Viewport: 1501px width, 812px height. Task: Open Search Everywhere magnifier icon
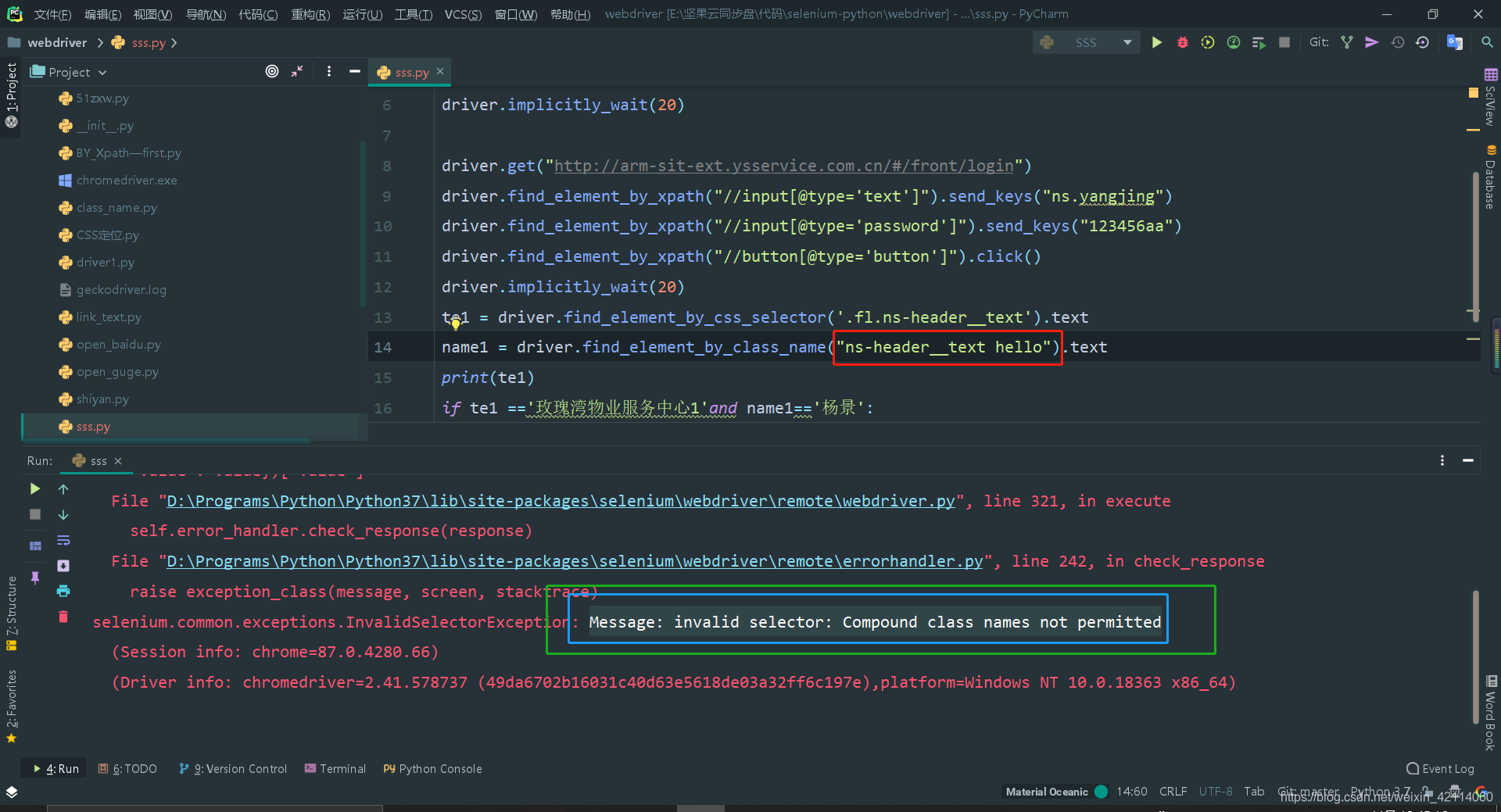pos(1487,42)
